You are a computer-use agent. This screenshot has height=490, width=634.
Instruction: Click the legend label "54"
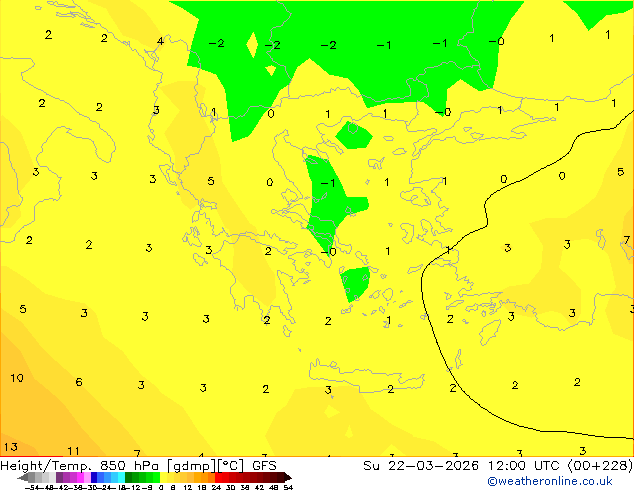pos(288,487)
